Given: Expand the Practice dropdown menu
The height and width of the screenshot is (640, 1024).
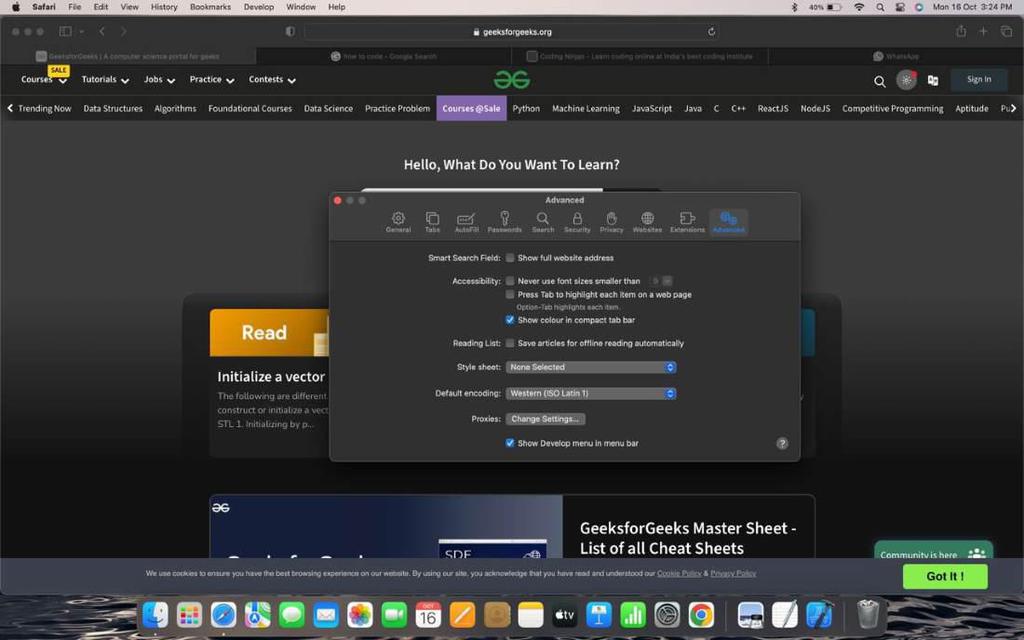Looking at the screenshot, I should (212, 80).
